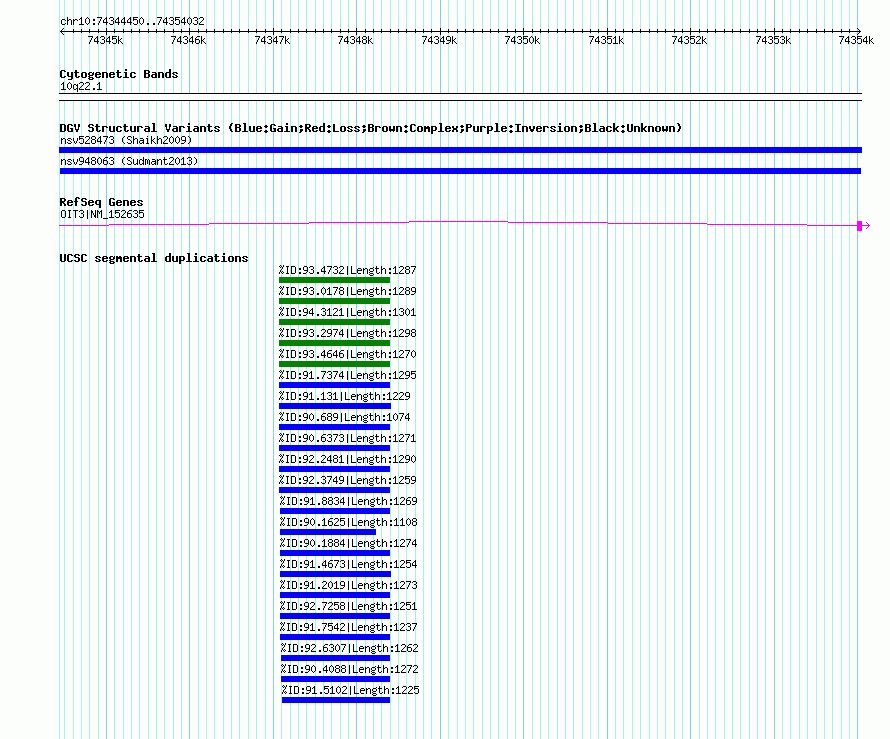Click green bar for %ID:93.2974|Length:1298
The height and width of the screenshot is (739, 890).
pyautogui.click(x=334, y=343)
